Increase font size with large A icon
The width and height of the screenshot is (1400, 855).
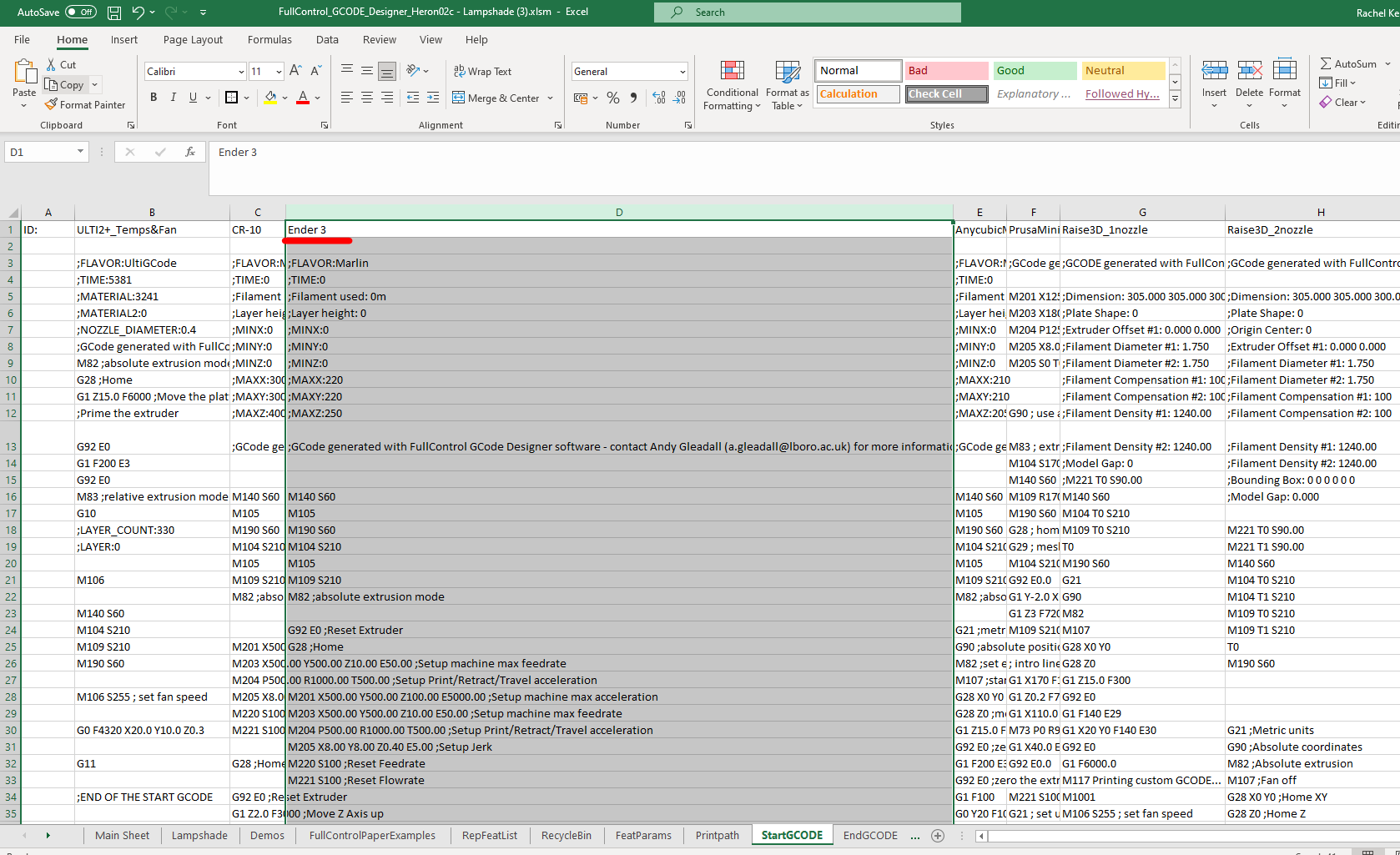click(x=295, y=71)
